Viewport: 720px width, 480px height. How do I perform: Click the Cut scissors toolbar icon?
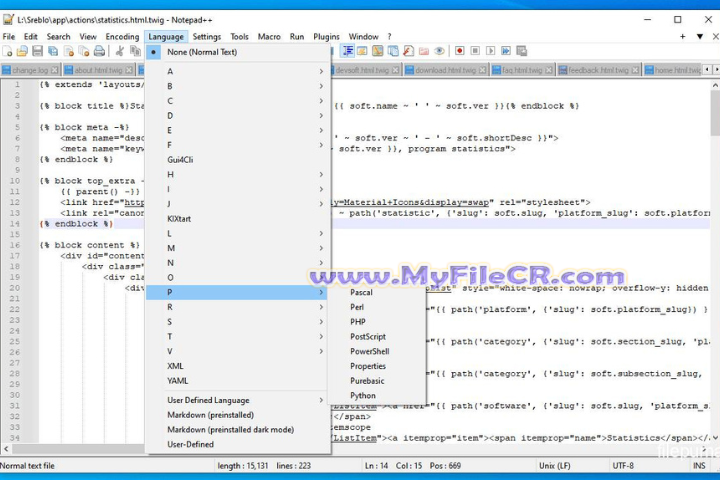120,51
